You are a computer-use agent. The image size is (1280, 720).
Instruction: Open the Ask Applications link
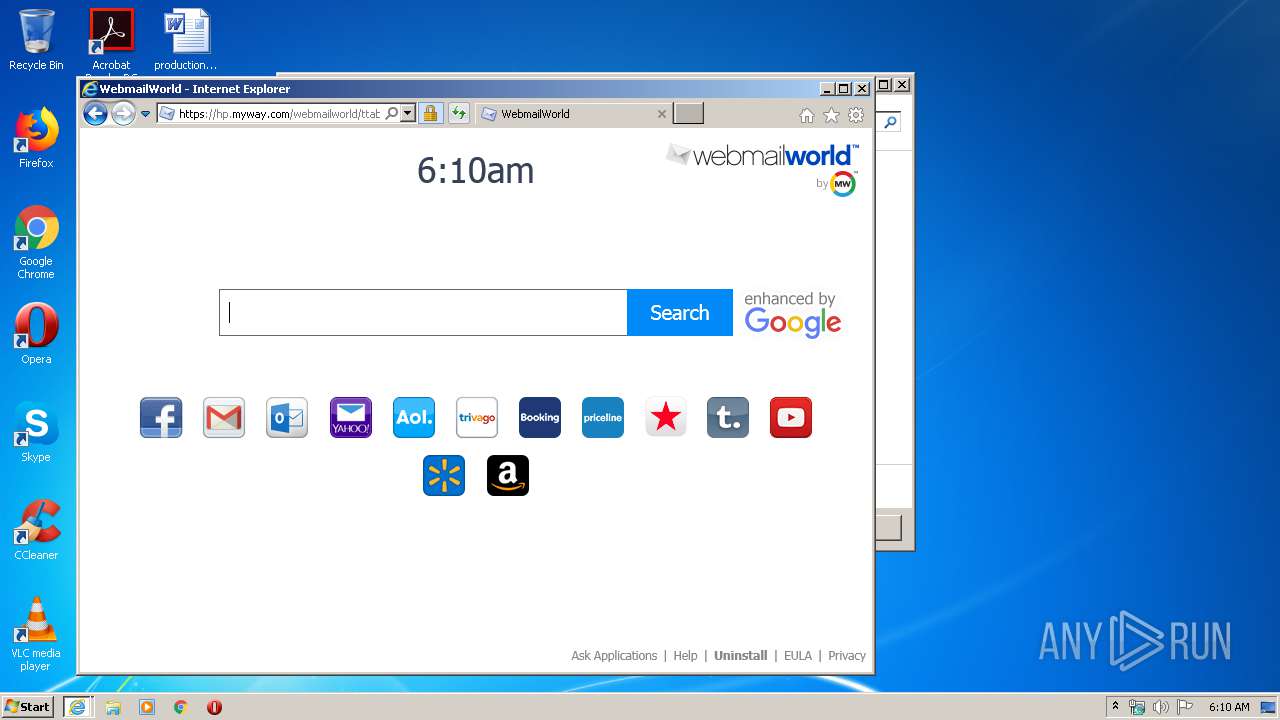coord(614,656)
